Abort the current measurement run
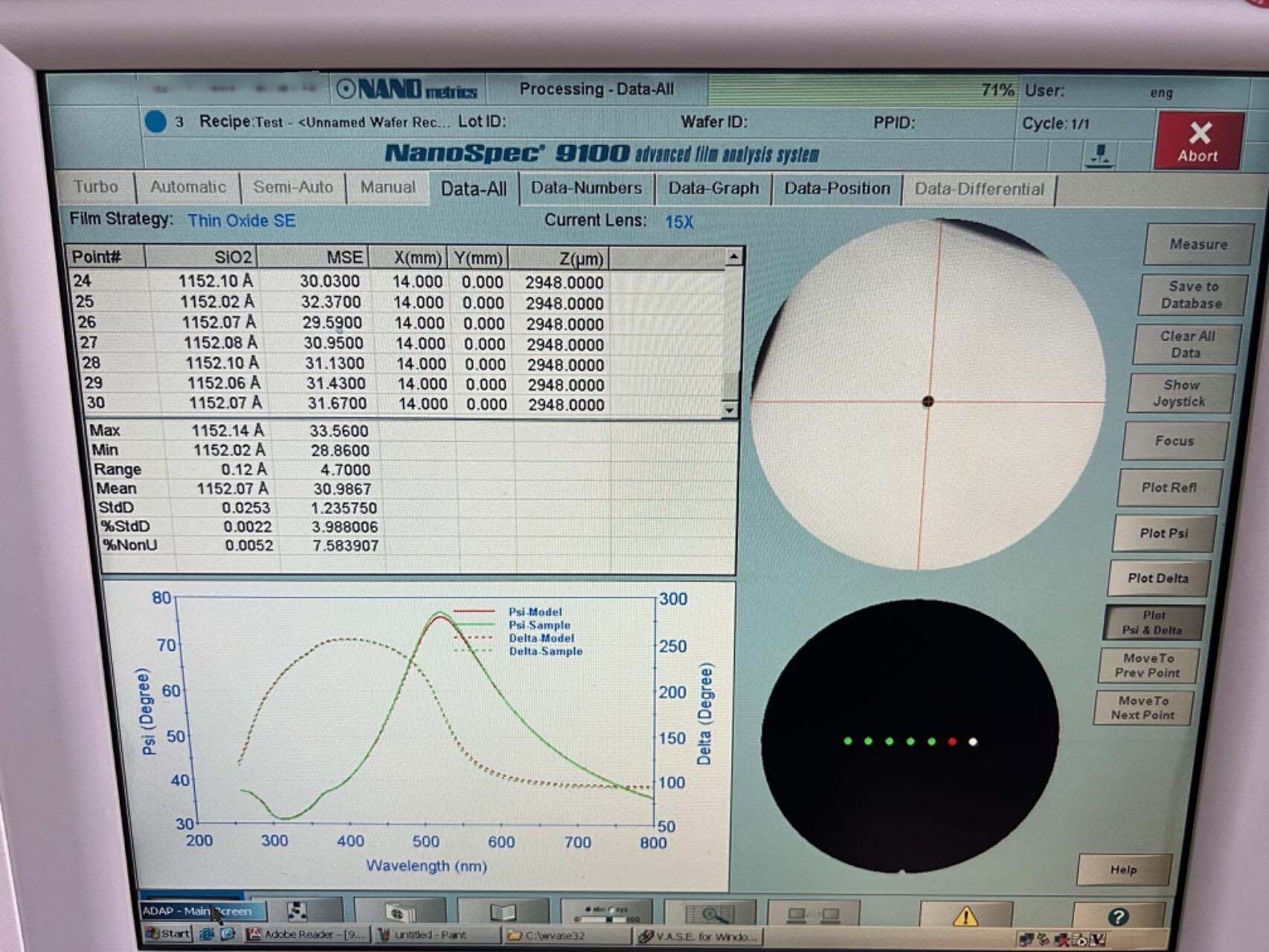This screenshot has width=1269, height=952. [1198, 141]
